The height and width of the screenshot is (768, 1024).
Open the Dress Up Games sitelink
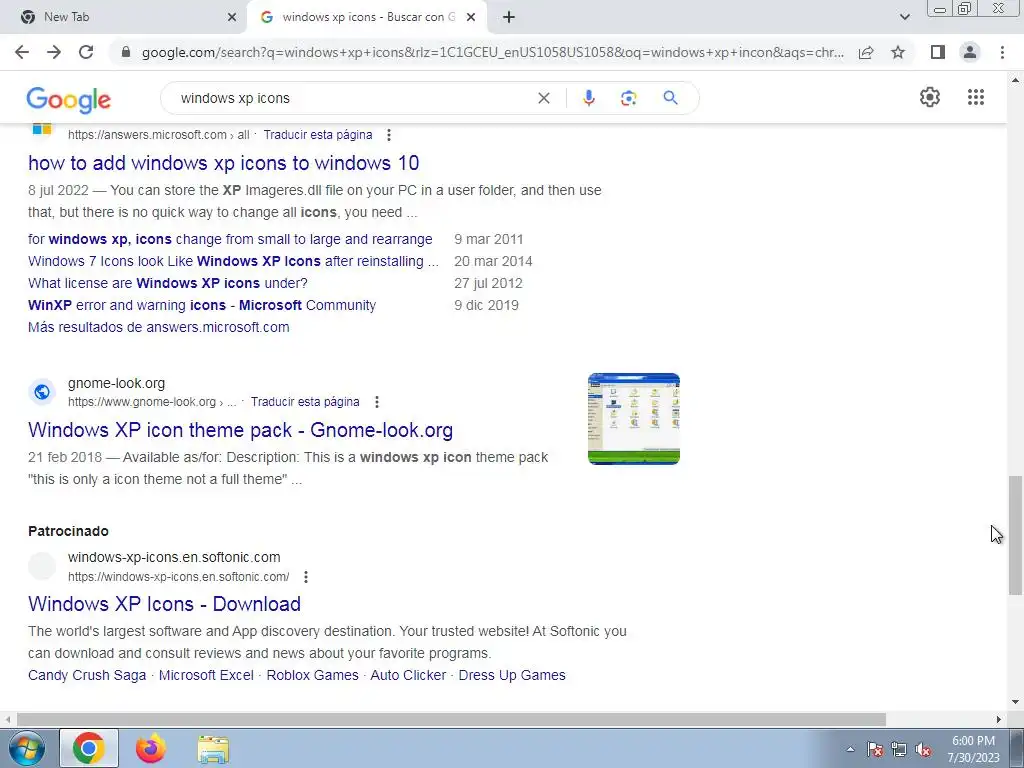(512, 675)
